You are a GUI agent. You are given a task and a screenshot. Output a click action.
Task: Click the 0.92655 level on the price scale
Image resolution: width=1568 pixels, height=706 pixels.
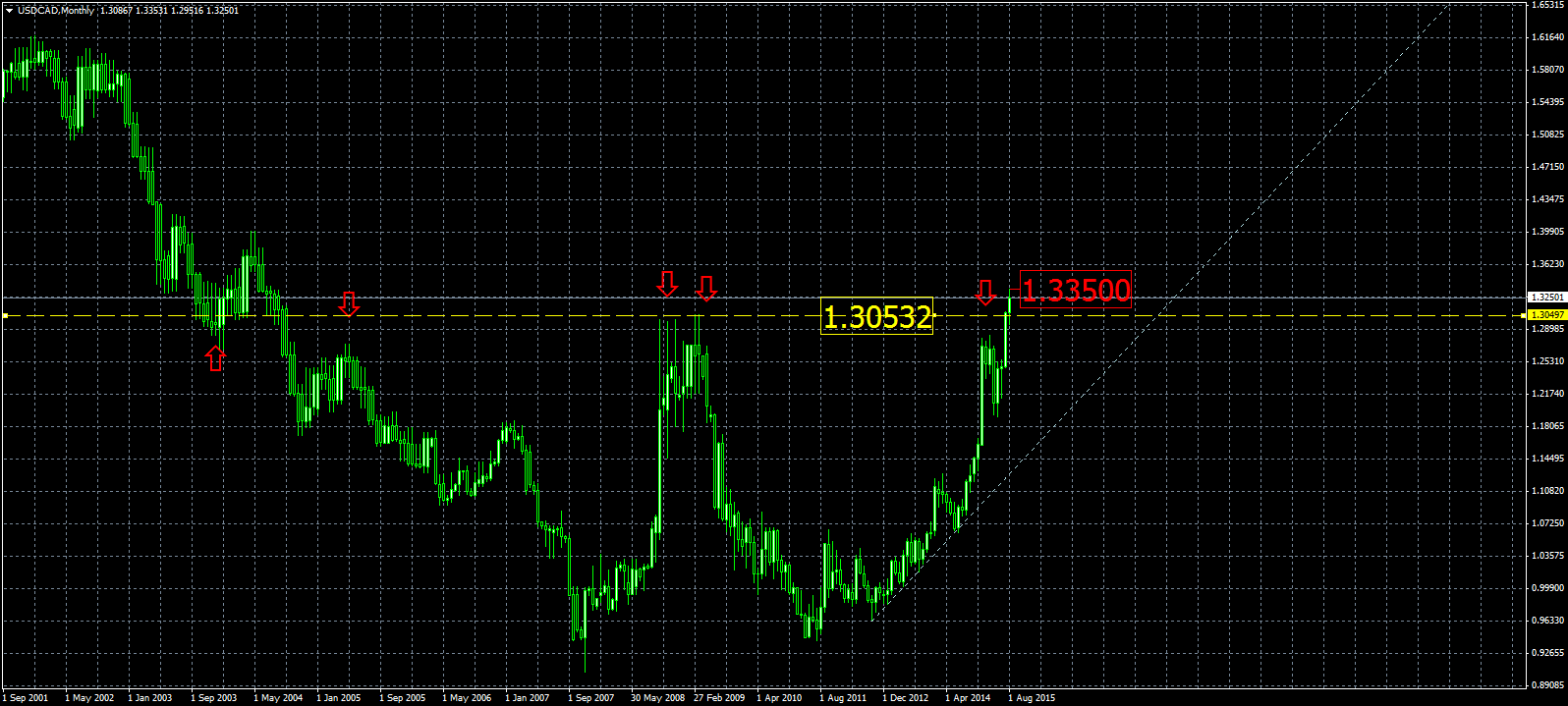click(1547, 652)
